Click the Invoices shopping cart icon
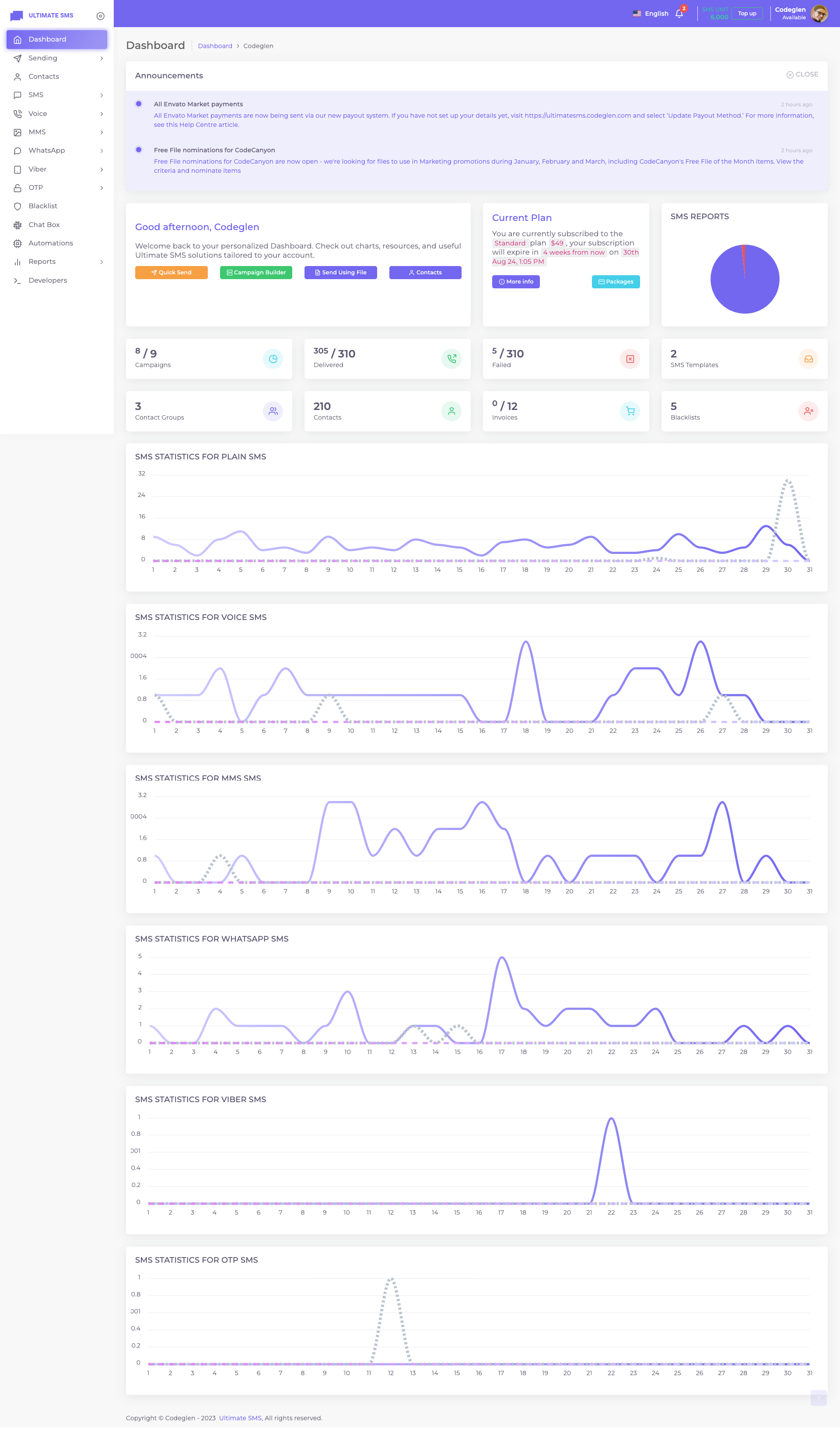This screenshot has height=1429, width=840. click(630, 411)
